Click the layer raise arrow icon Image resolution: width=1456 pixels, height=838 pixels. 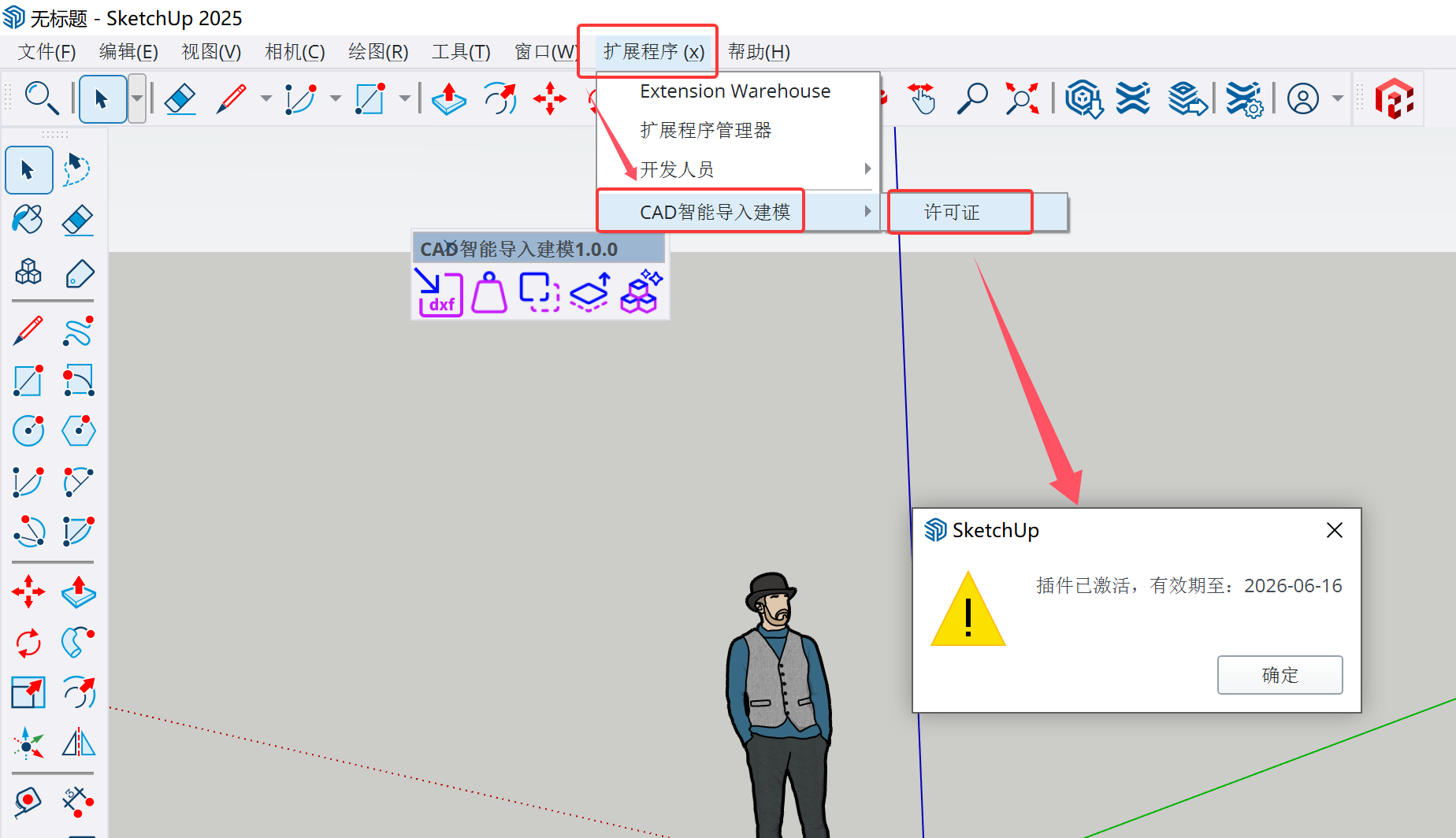[590, 292]
